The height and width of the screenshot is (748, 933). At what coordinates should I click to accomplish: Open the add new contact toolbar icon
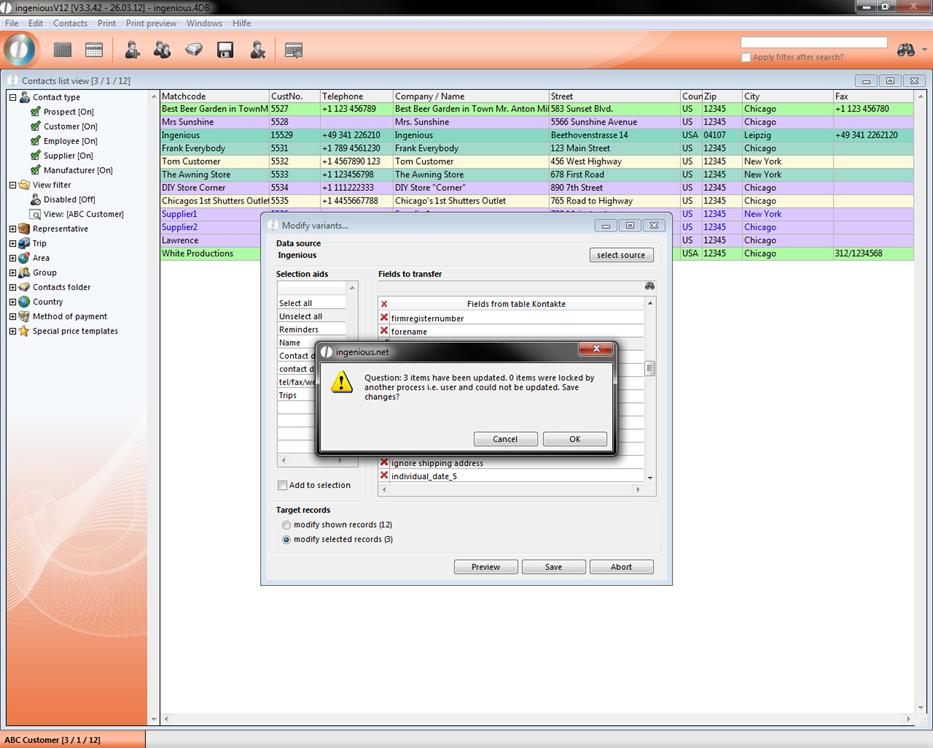[x=132, y=50]
